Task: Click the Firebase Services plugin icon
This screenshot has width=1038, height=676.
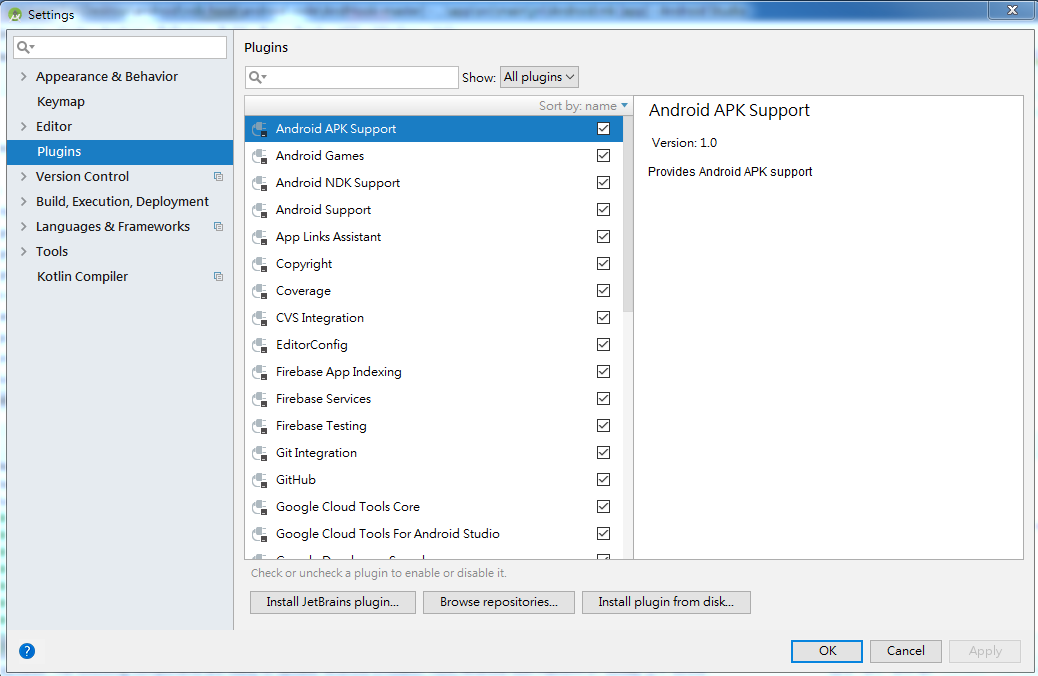Action: (x=260, y=399)
